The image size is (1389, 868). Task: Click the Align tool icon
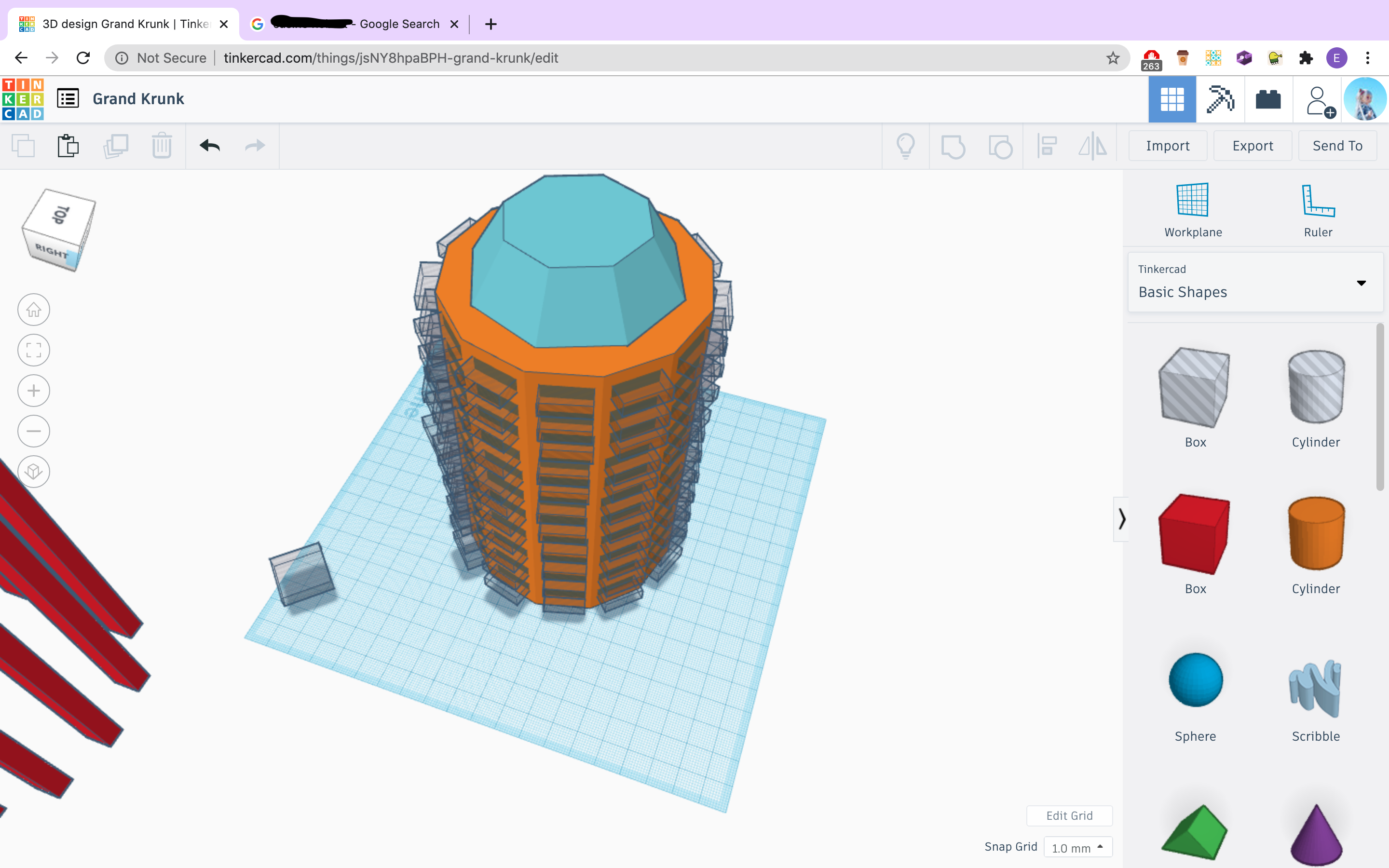pyautogui.click(x=1047, y=146)
